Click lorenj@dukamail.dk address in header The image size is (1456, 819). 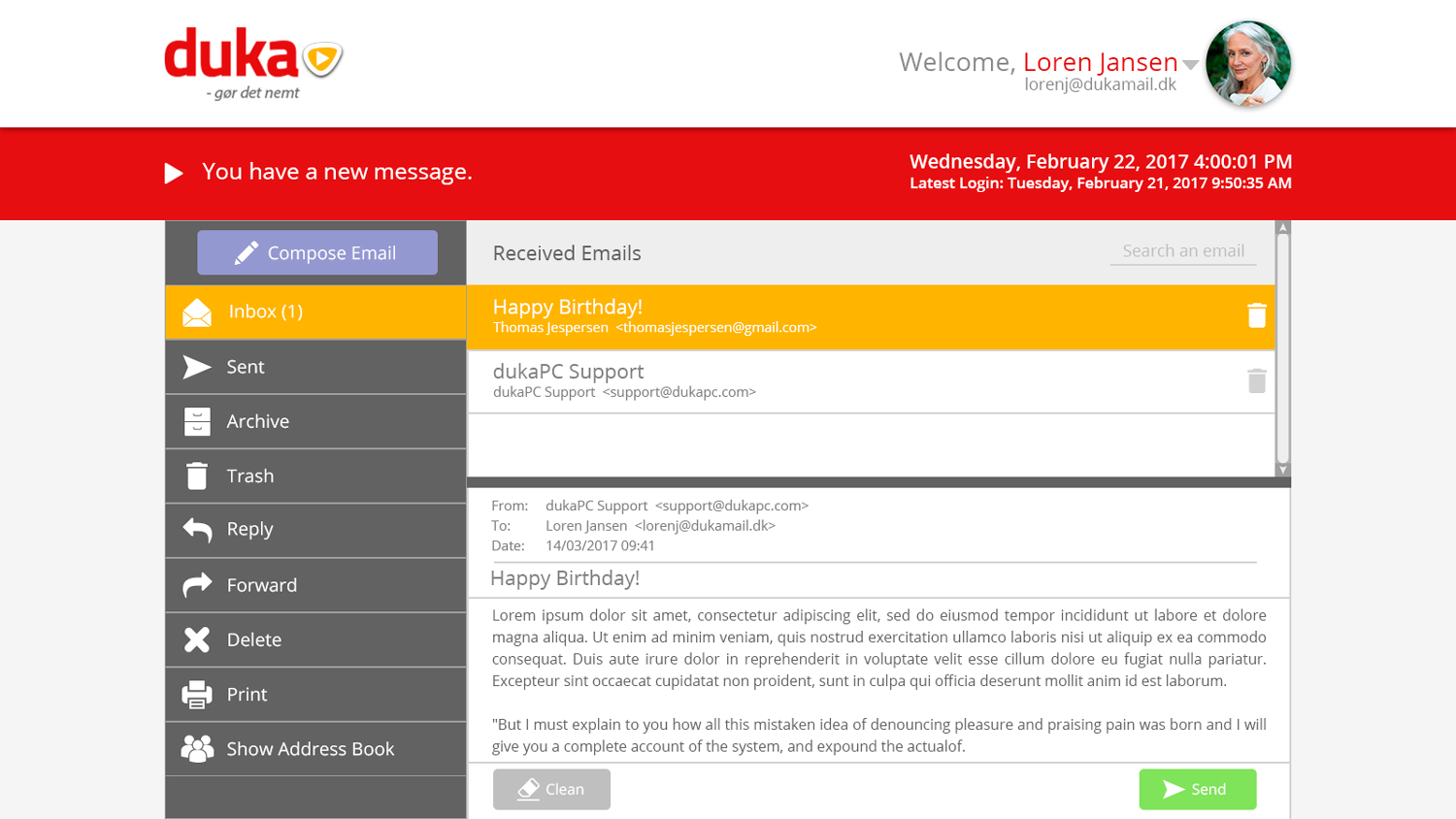(1101, 84)
